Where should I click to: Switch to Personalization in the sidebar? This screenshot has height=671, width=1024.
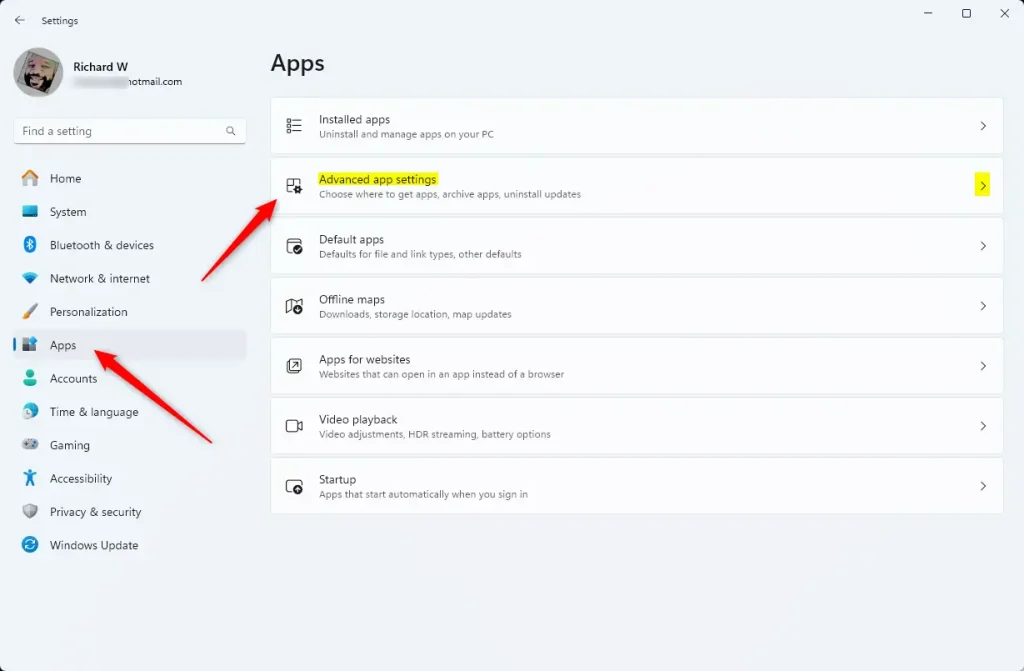coord(88,312)
